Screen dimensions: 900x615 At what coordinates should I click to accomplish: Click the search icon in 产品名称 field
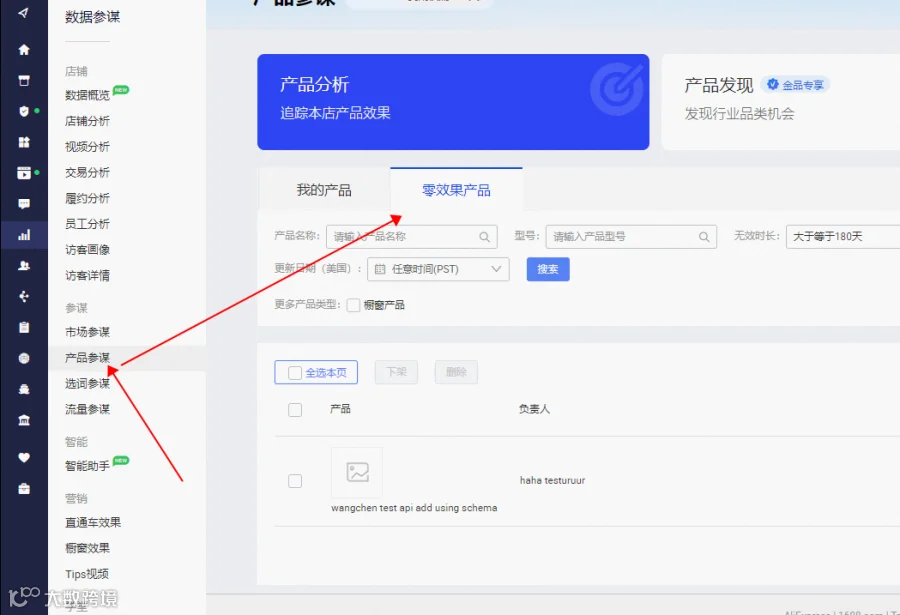(x=484, y=237)
